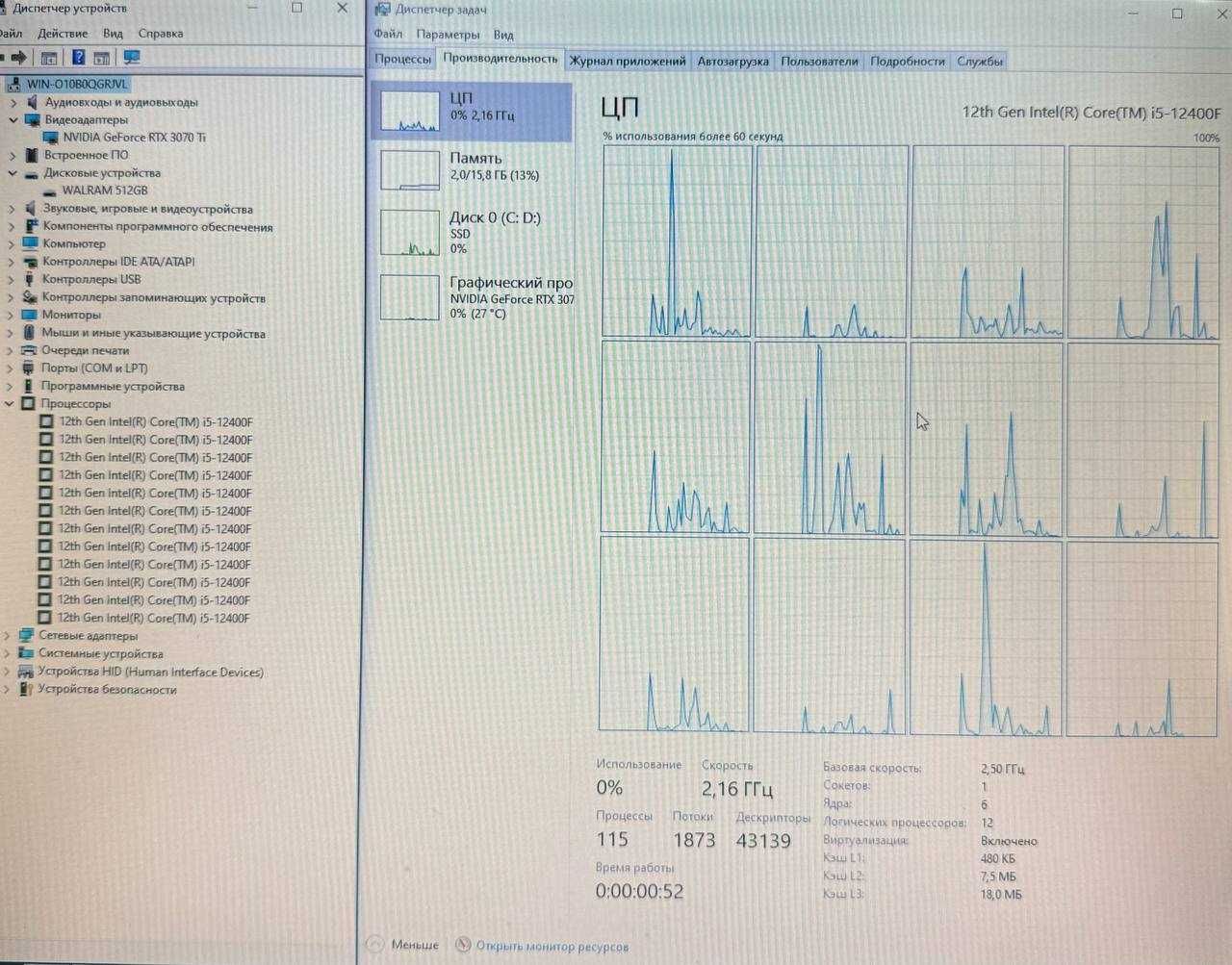Image resolution: width=1232 pixels, height=965 pixels.
Task: Select Память in performance sidebar
Action: pyautogui.click(x=472, y=168)
